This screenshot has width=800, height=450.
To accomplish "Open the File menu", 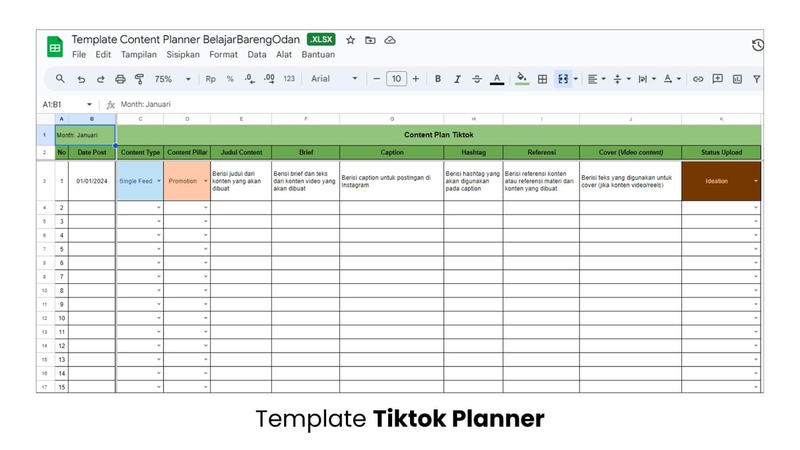I will (x=79, y=55).
